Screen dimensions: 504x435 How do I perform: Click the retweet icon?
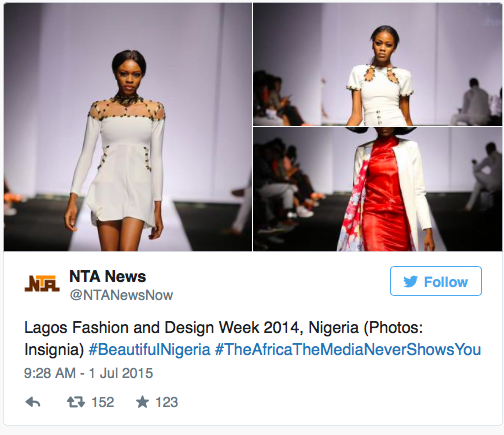point(76,402)
